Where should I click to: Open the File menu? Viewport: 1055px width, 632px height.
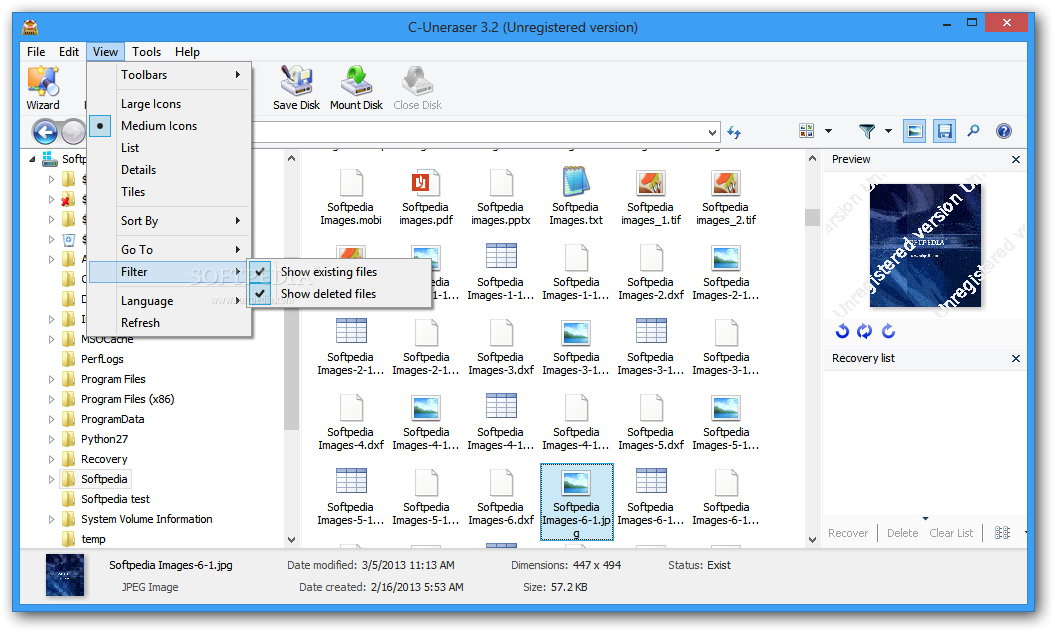pos(36,52)
